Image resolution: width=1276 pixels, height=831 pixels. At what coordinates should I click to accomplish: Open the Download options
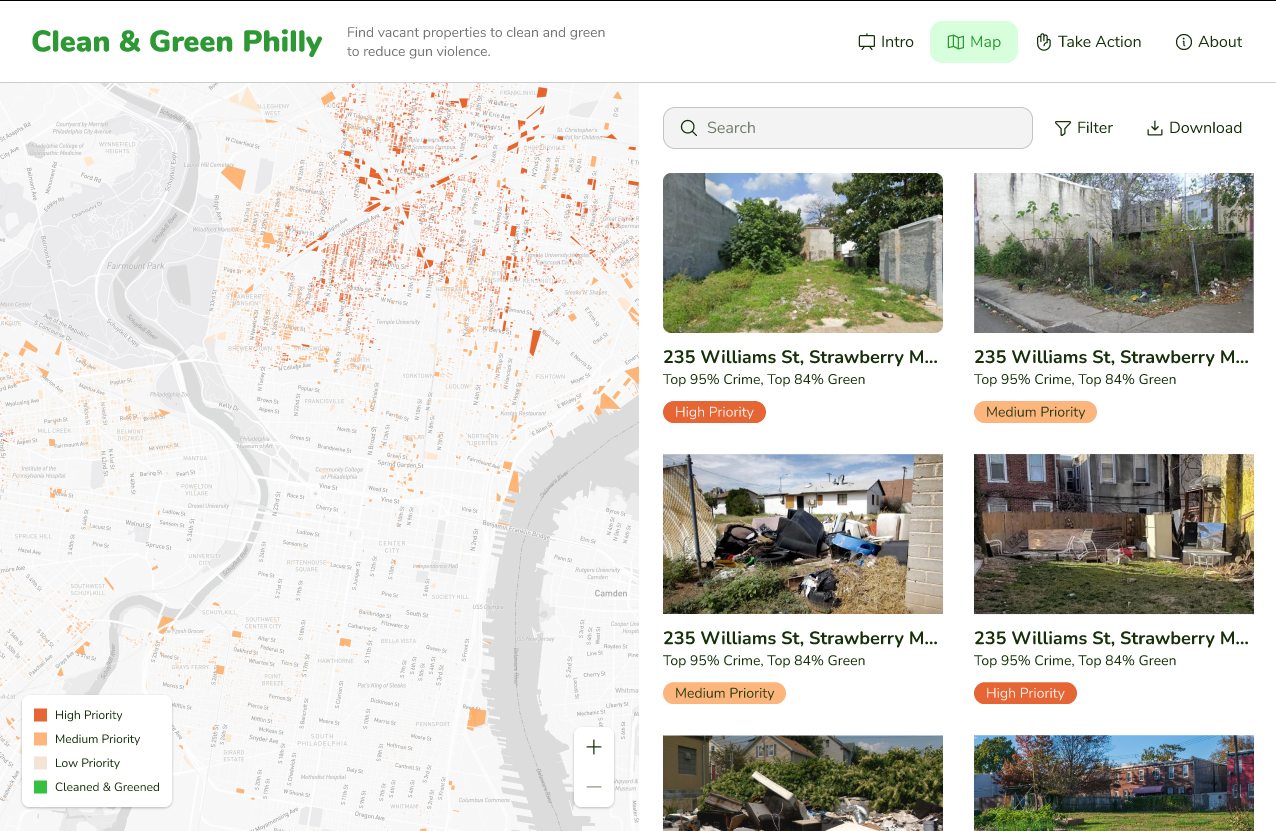click(1194, 128)
